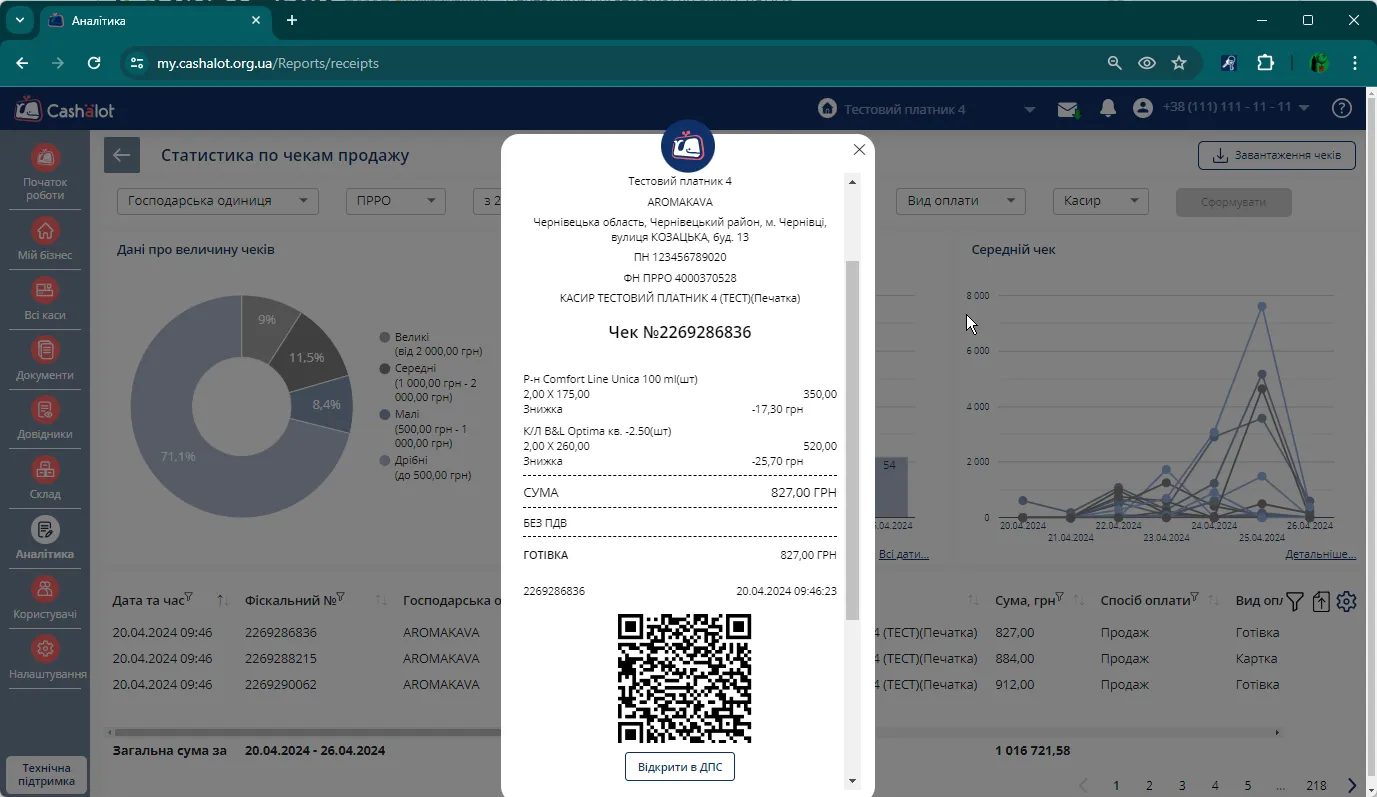Screen dimensions: 1377x797
Task: Click the 'Сформувати' button
Action: 1233,202
